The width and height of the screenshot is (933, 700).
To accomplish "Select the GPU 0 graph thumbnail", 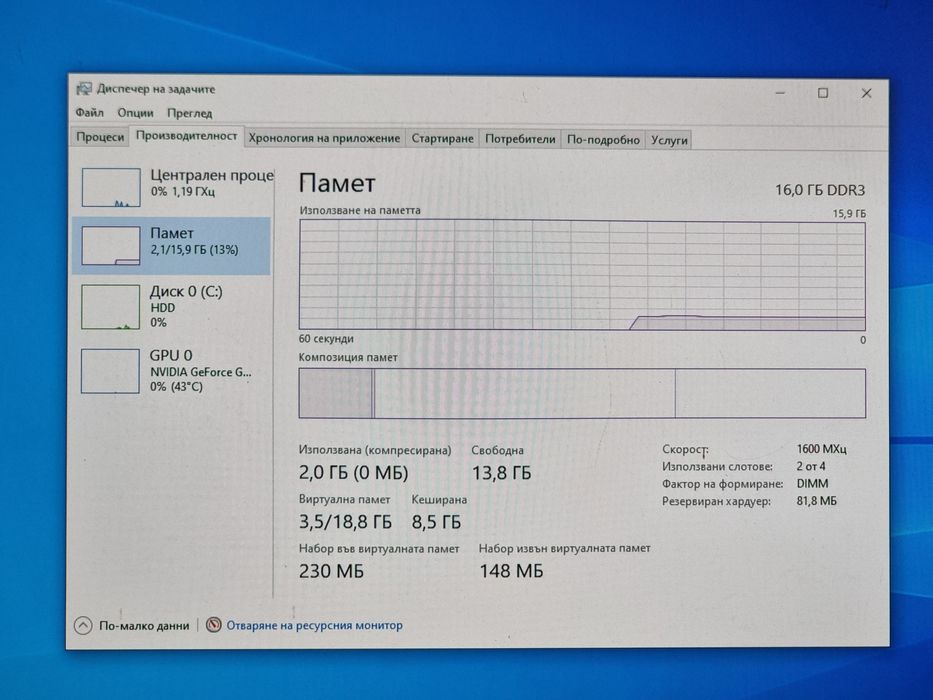I will 110,371.
